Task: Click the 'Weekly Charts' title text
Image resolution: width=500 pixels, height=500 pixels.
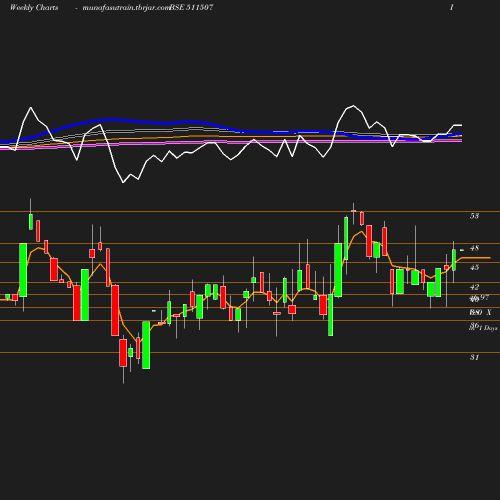Action: [34, 8]
